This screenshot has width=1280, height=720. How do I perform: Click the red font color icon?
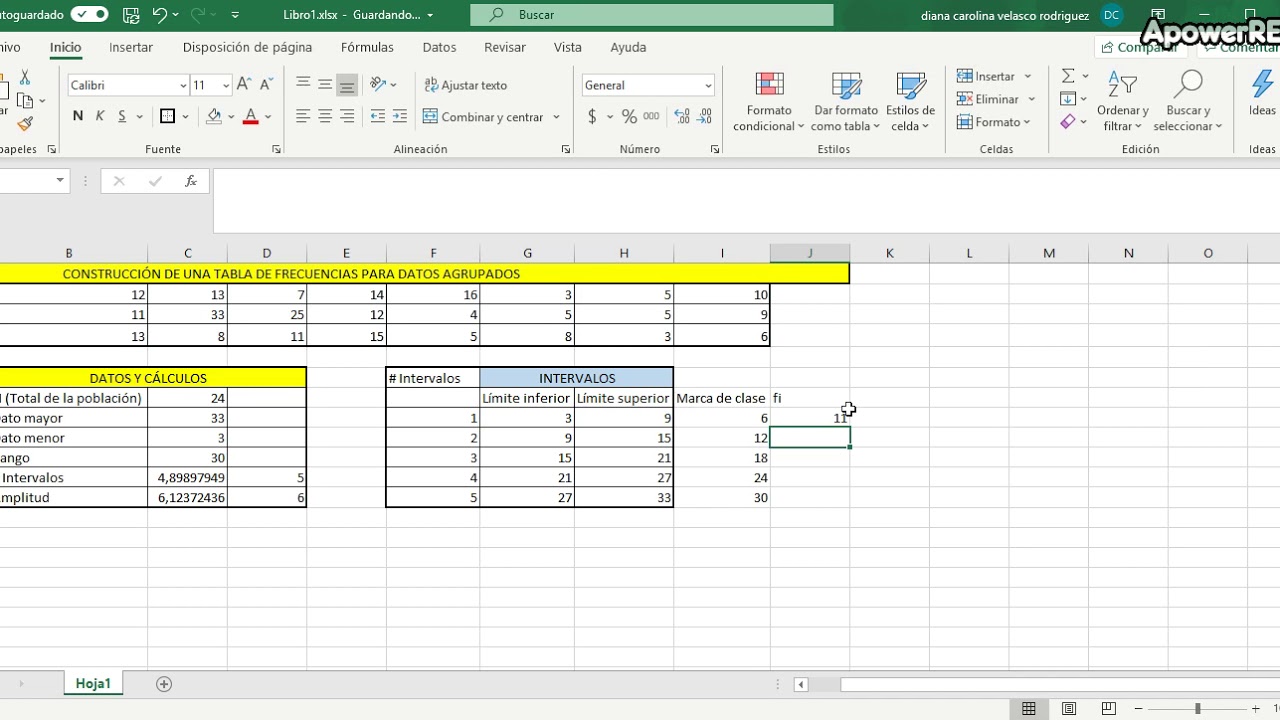click(x=251, y=116)
